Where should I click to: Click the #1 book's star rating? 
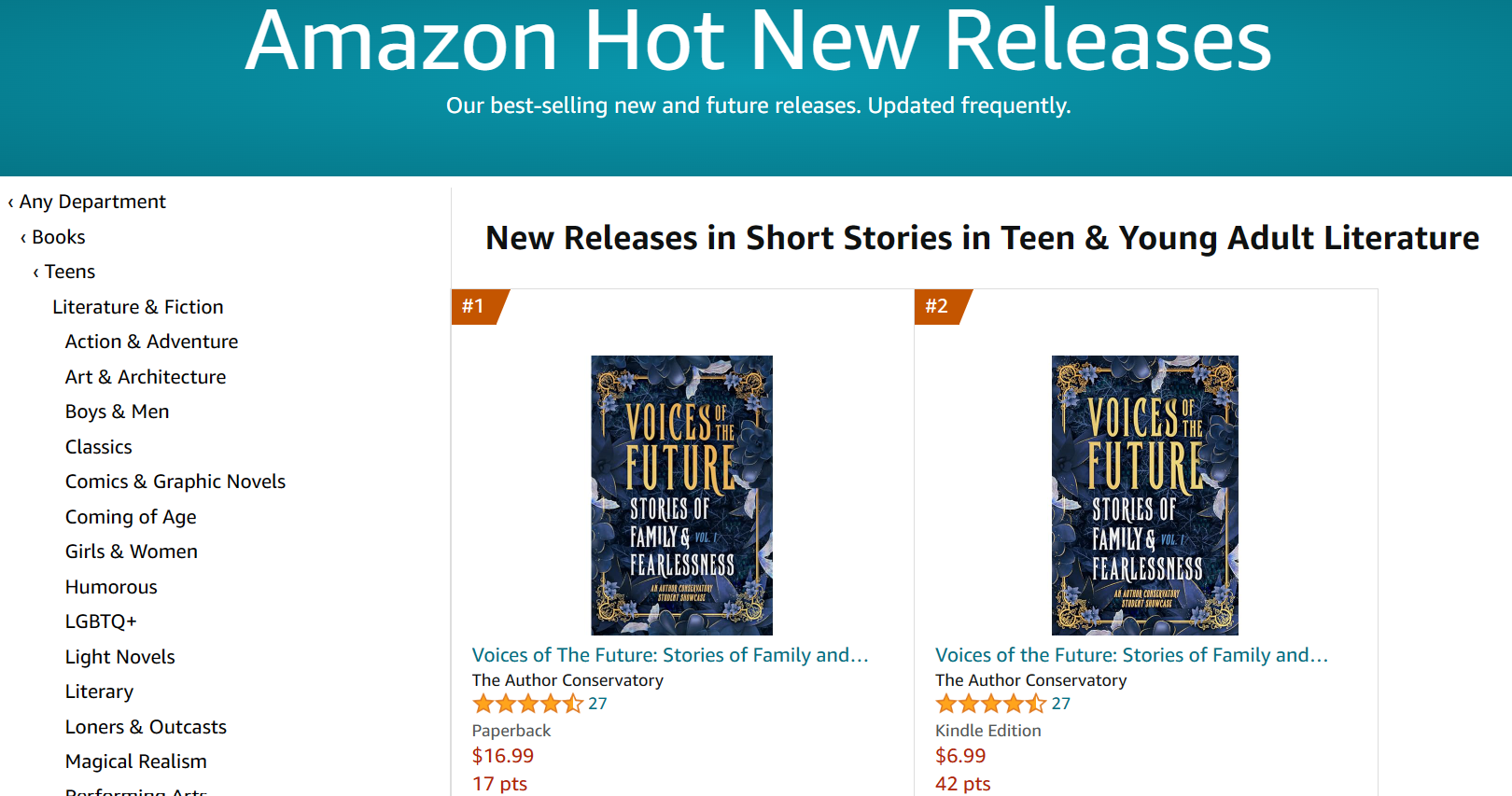point(527,704)
